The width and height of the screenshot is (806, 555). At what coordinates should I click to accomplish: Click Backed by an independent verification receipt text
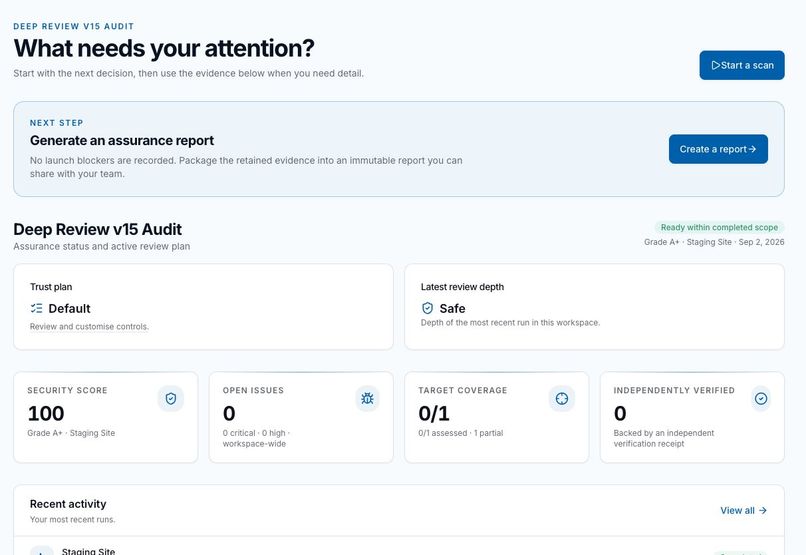[664, 438]
